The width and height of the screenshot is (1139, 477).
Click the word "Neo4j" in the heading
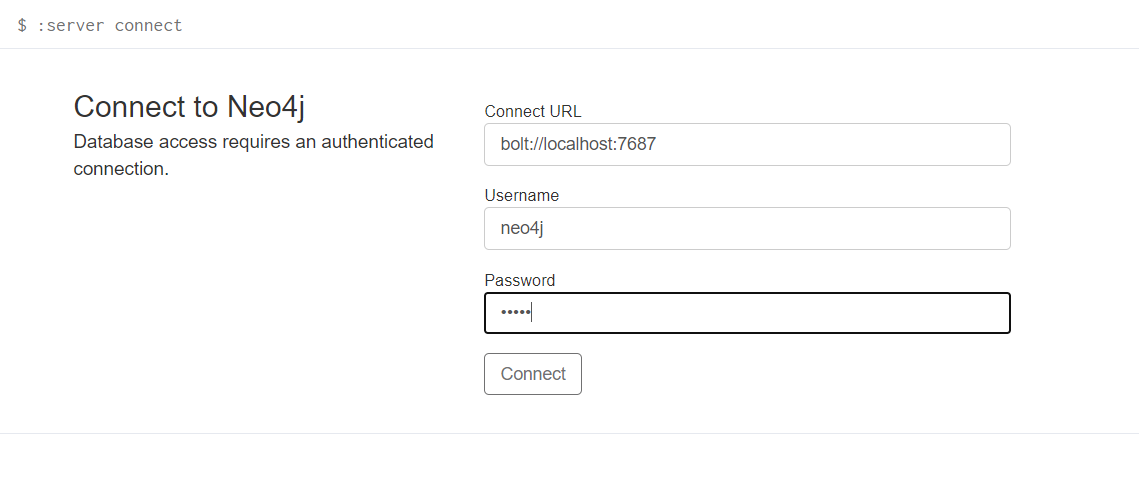266,107
